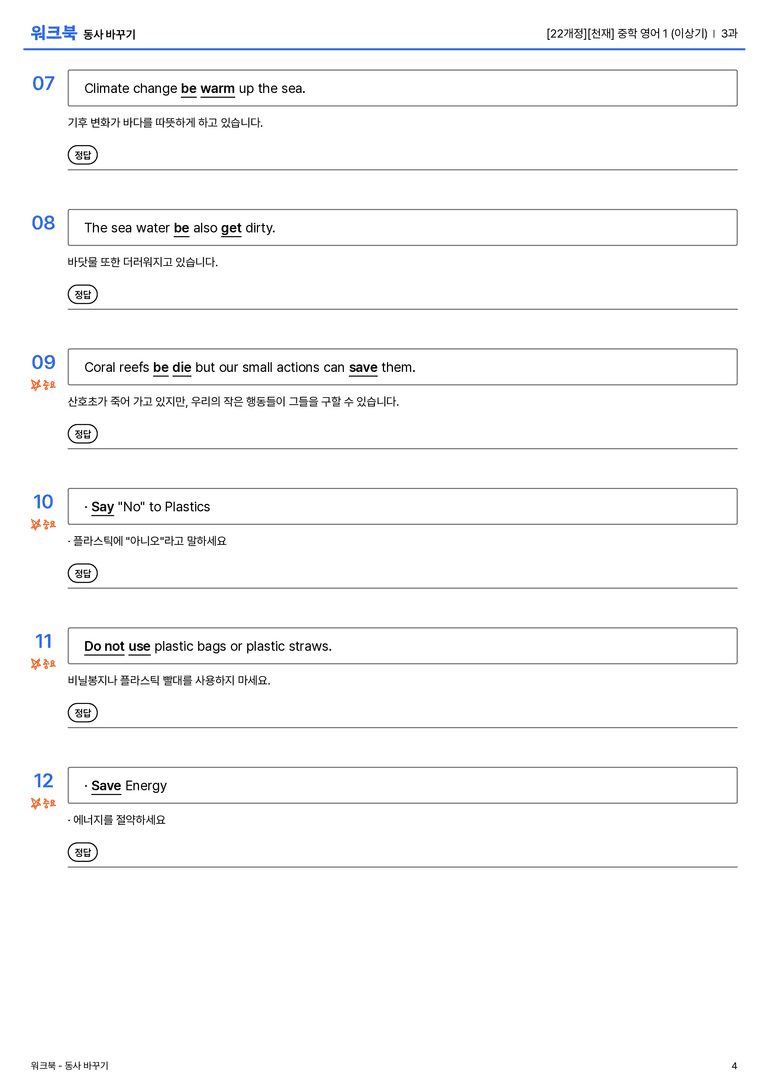Click the 중요 star mark below number 11
Image resolution: width=768 pixels, height=1087 pixels.
click(x=43, y=664)
